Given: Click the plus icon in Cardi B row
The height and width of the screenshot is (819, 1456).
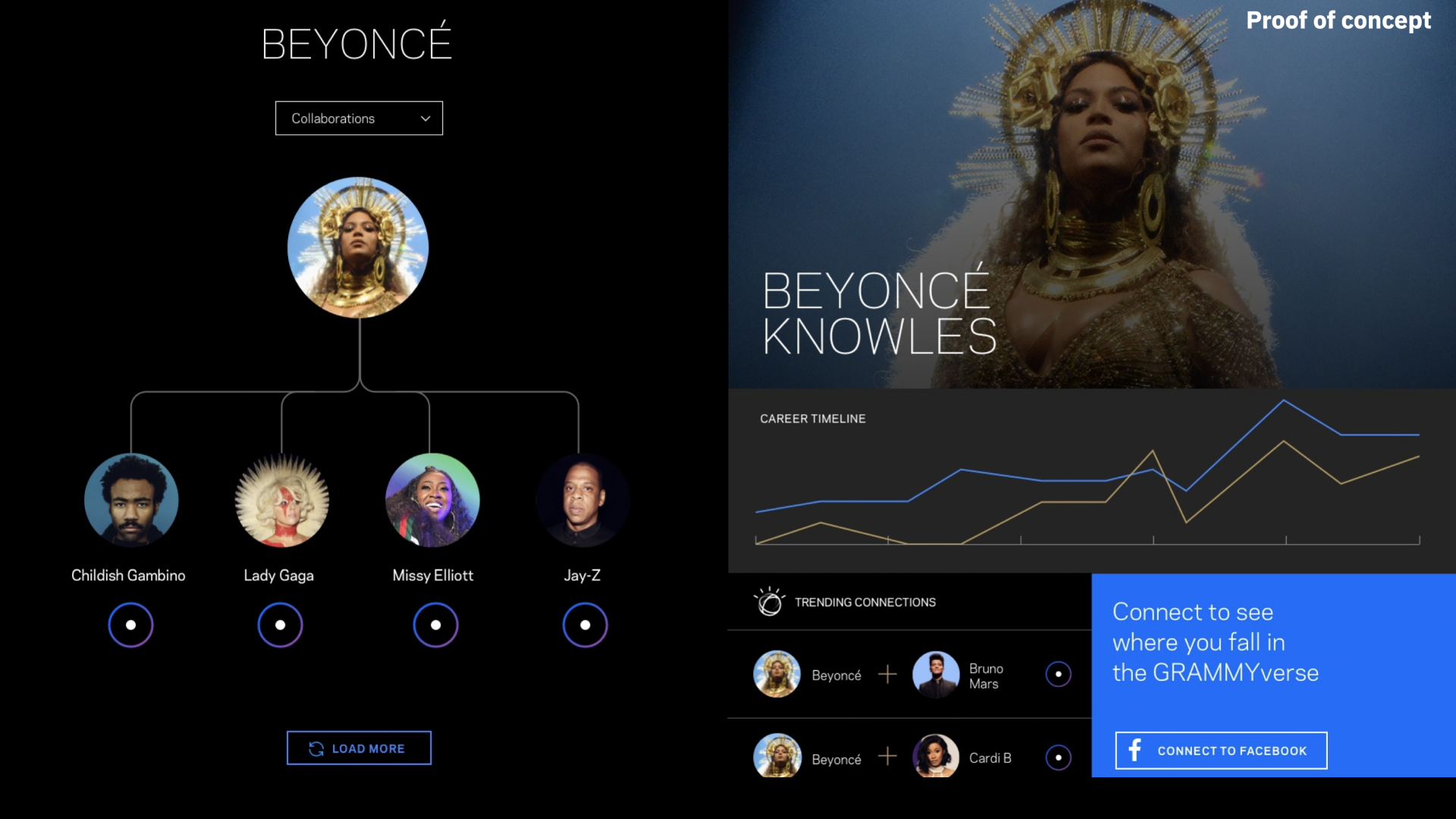Looking at the screenshot, I should click(x=887, y=756).
